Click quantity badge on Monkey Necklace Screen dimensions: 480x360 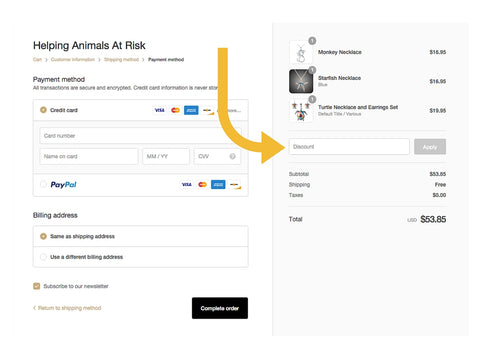pyautogui.click(x=312, y=41)
